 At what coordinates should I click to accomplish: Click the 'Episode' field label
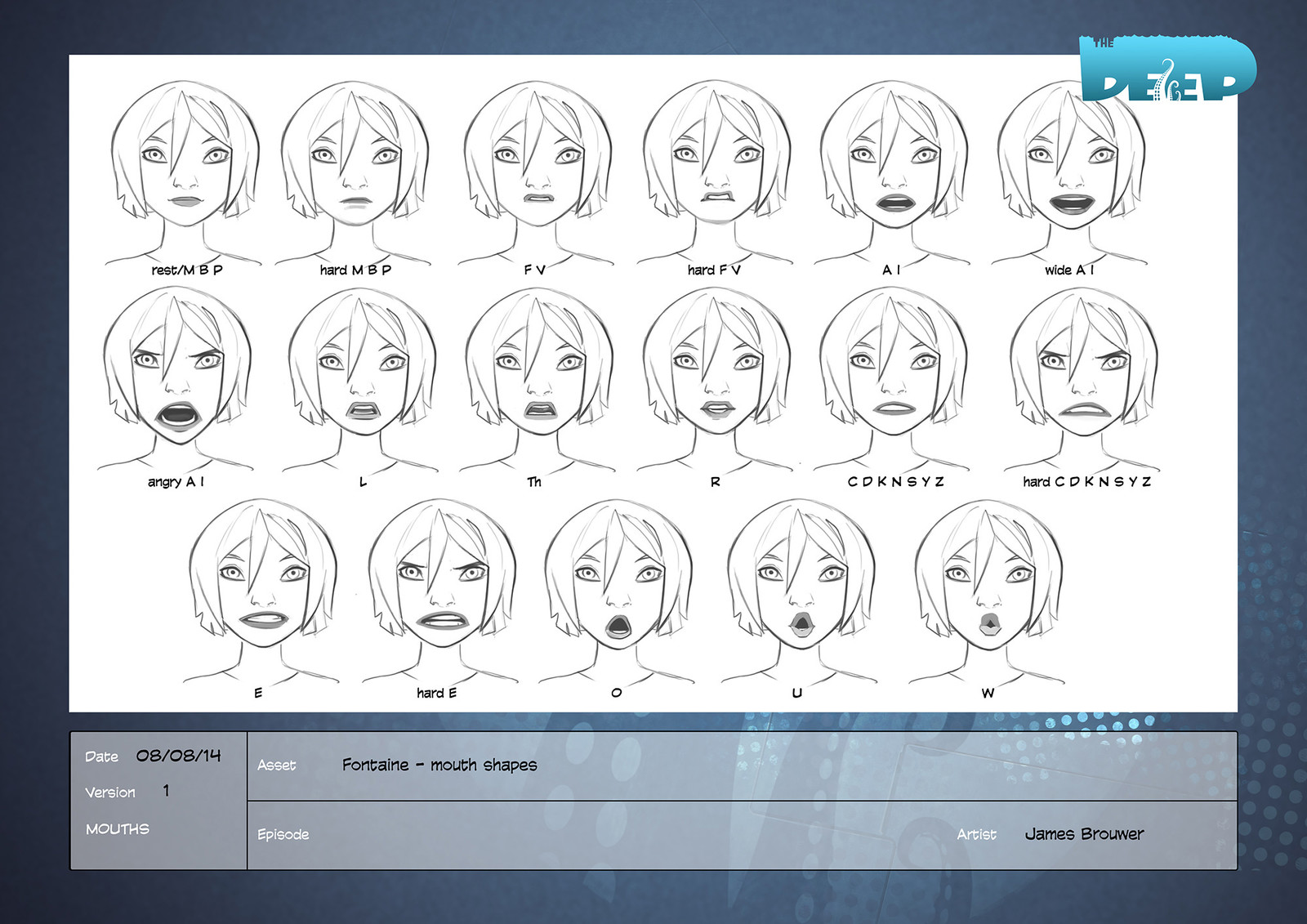click(x=283, y=834)
